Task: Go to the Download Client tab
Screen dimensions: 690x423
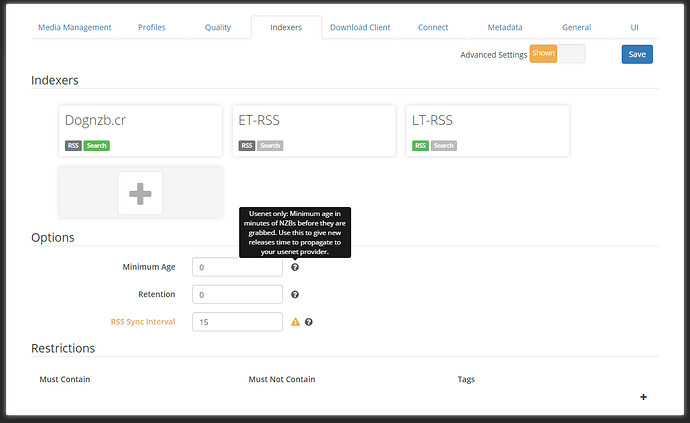Action: pyautogui.click(x=360, y=27)
